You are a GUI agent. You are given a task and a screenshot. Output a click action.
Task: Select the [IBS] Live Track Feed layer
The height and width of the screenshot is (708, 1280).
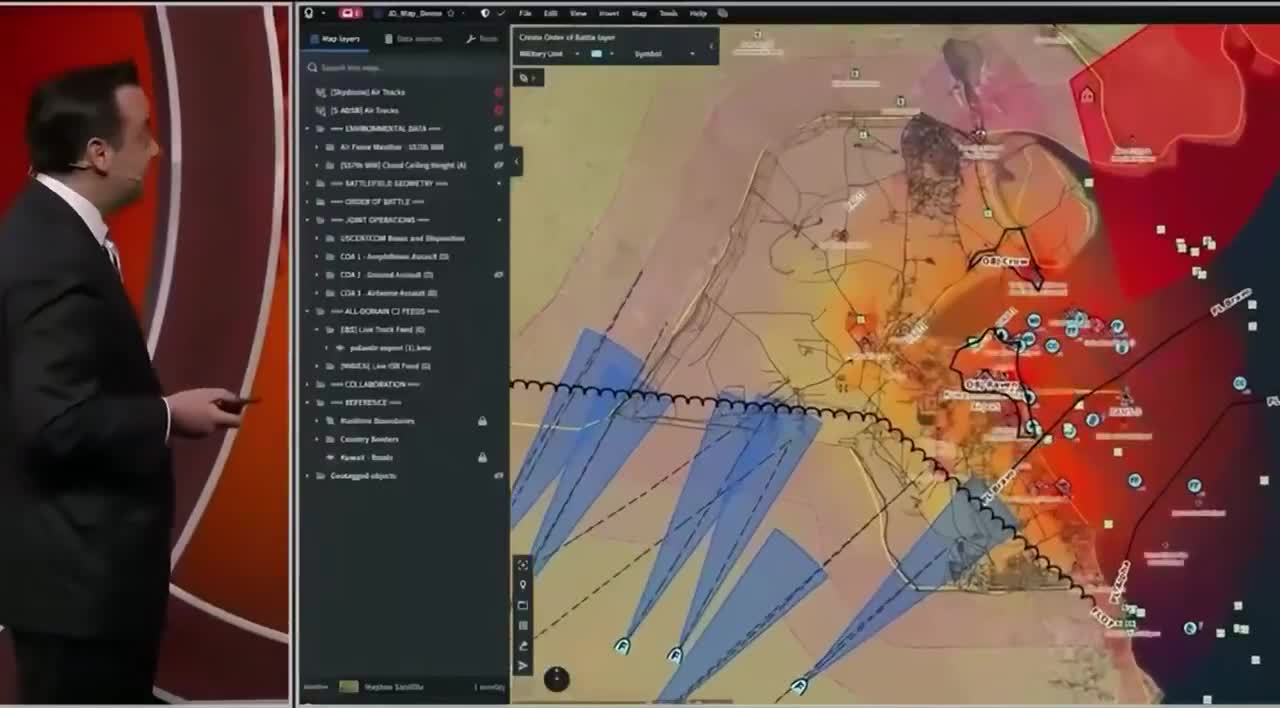383,330
